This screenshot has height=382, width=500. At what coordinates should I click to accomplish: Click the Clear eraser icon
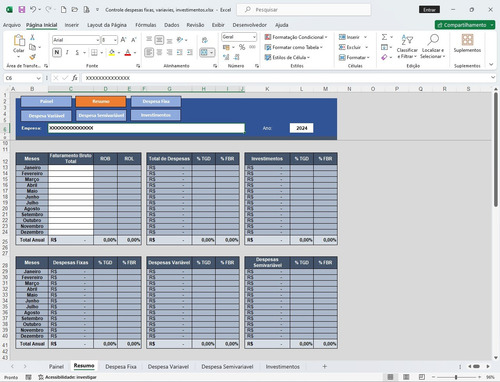[384, 57]
